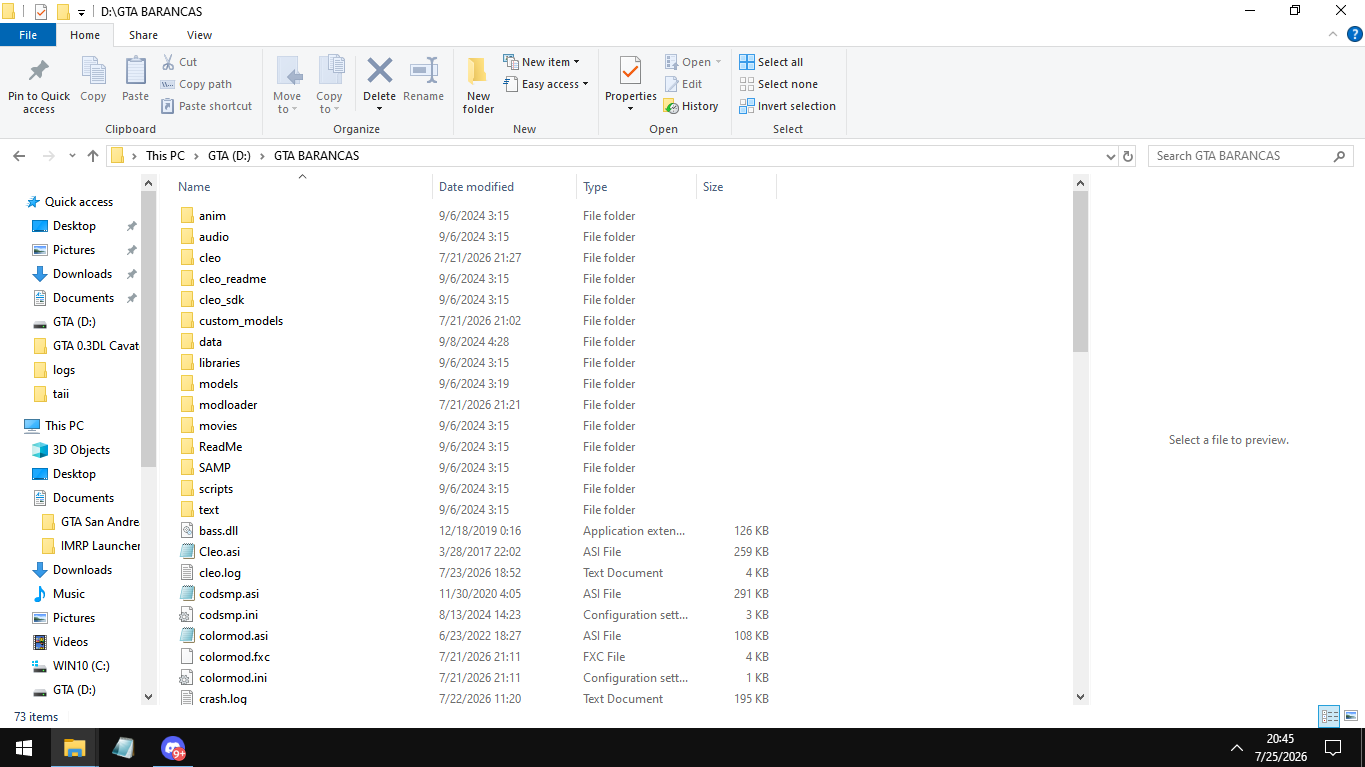Click Select all button
This screenshot has width=1365, height=767.
[771, 62]
